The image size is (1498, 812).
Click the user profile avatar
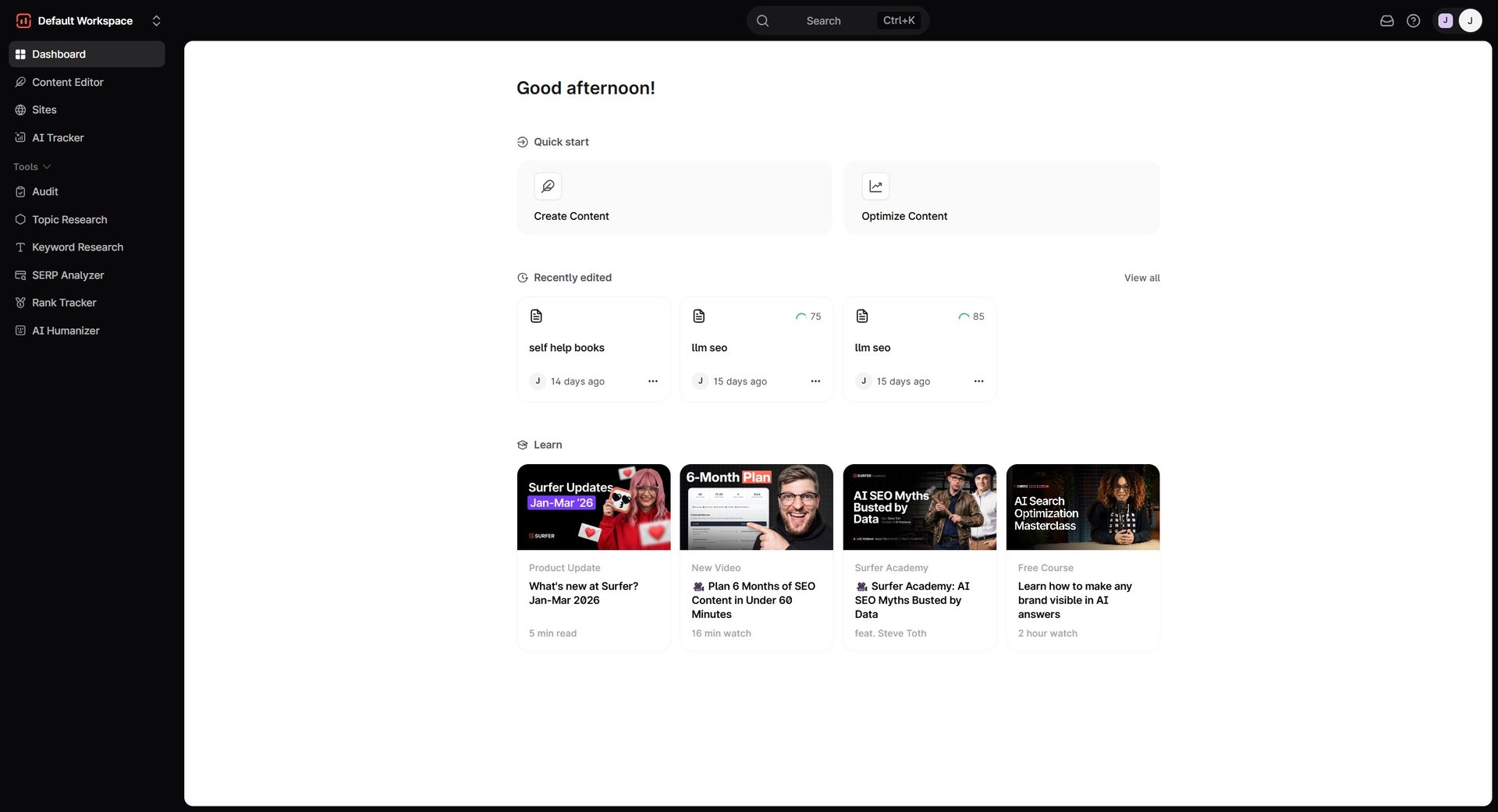tap(1469, 21)
